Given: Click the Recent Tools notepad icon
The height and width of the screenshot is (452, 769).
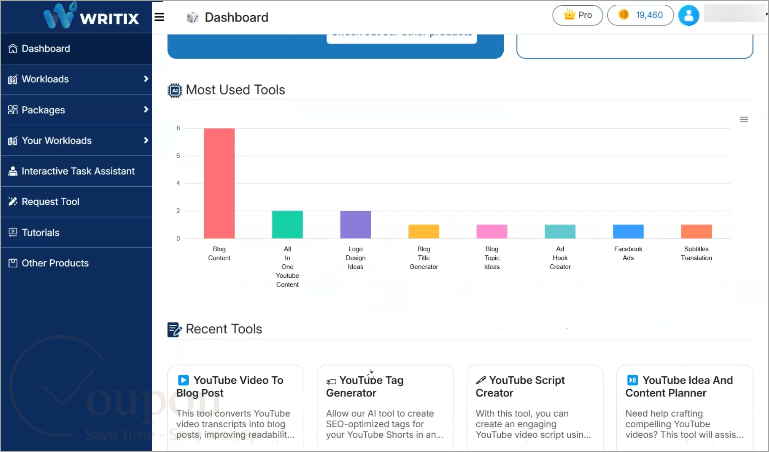Looking at the screenshot, I should (x=174, y=329).
